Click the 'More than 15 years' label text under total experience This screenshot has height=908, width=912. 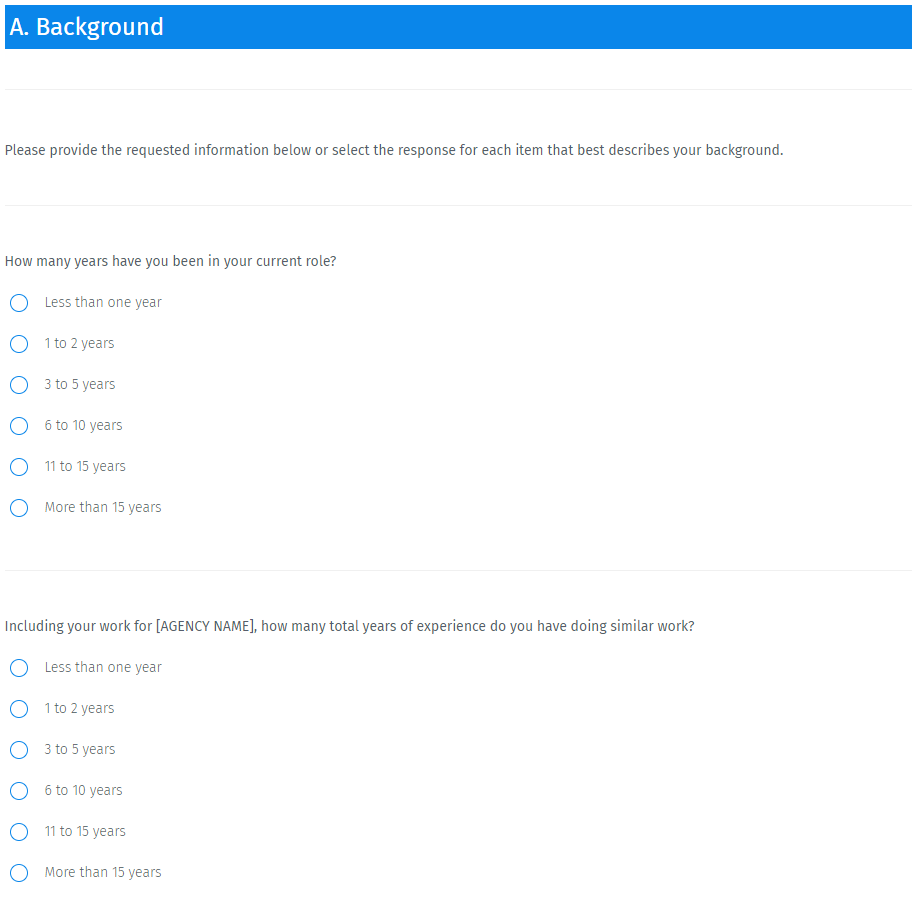(103, 873)
